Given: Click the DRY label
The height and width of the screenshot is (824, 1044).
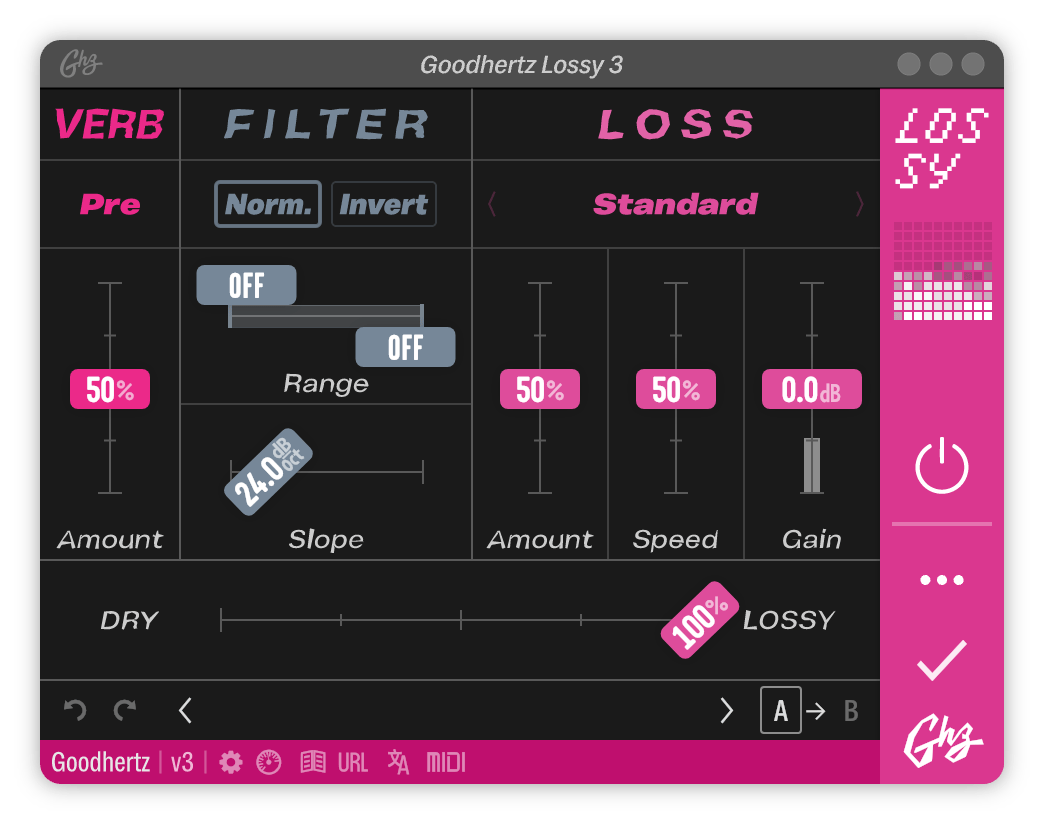Looking at the screenshot, I should 129,620.
